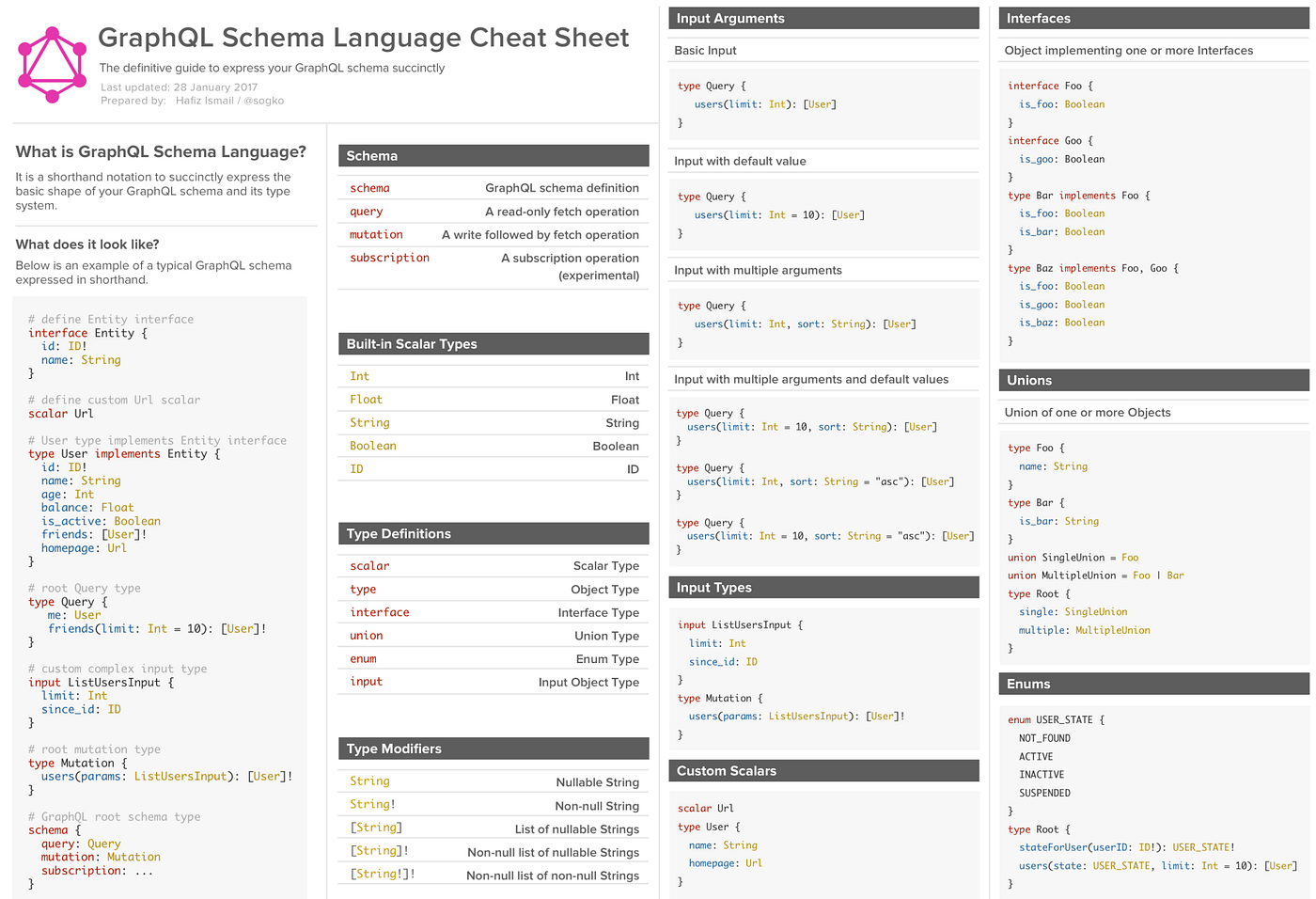Image resolution: width=1316 pixels, height=899 pixels.
Task: Select the Unions section header
Action: coord(1152,380)
